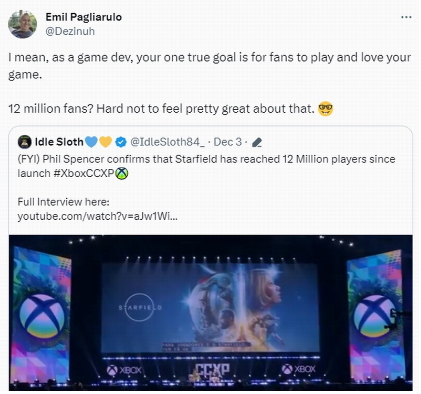Open the @IdleSloth84_ handle
421x394 pixels.
(167, 142)
